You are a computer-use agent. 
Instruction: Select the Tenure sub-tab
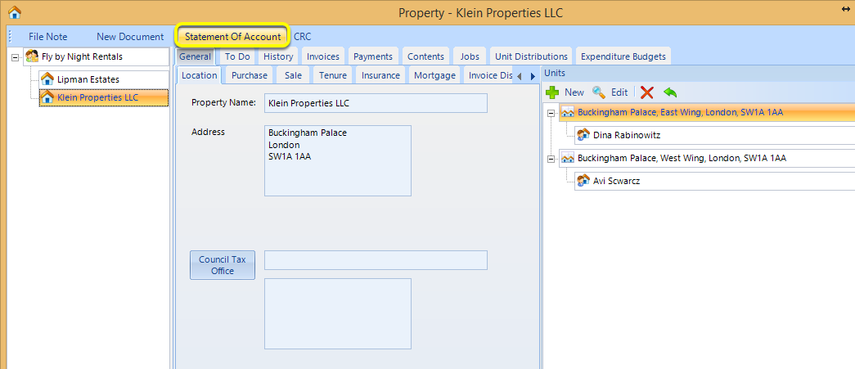click(x=333, y=75)
